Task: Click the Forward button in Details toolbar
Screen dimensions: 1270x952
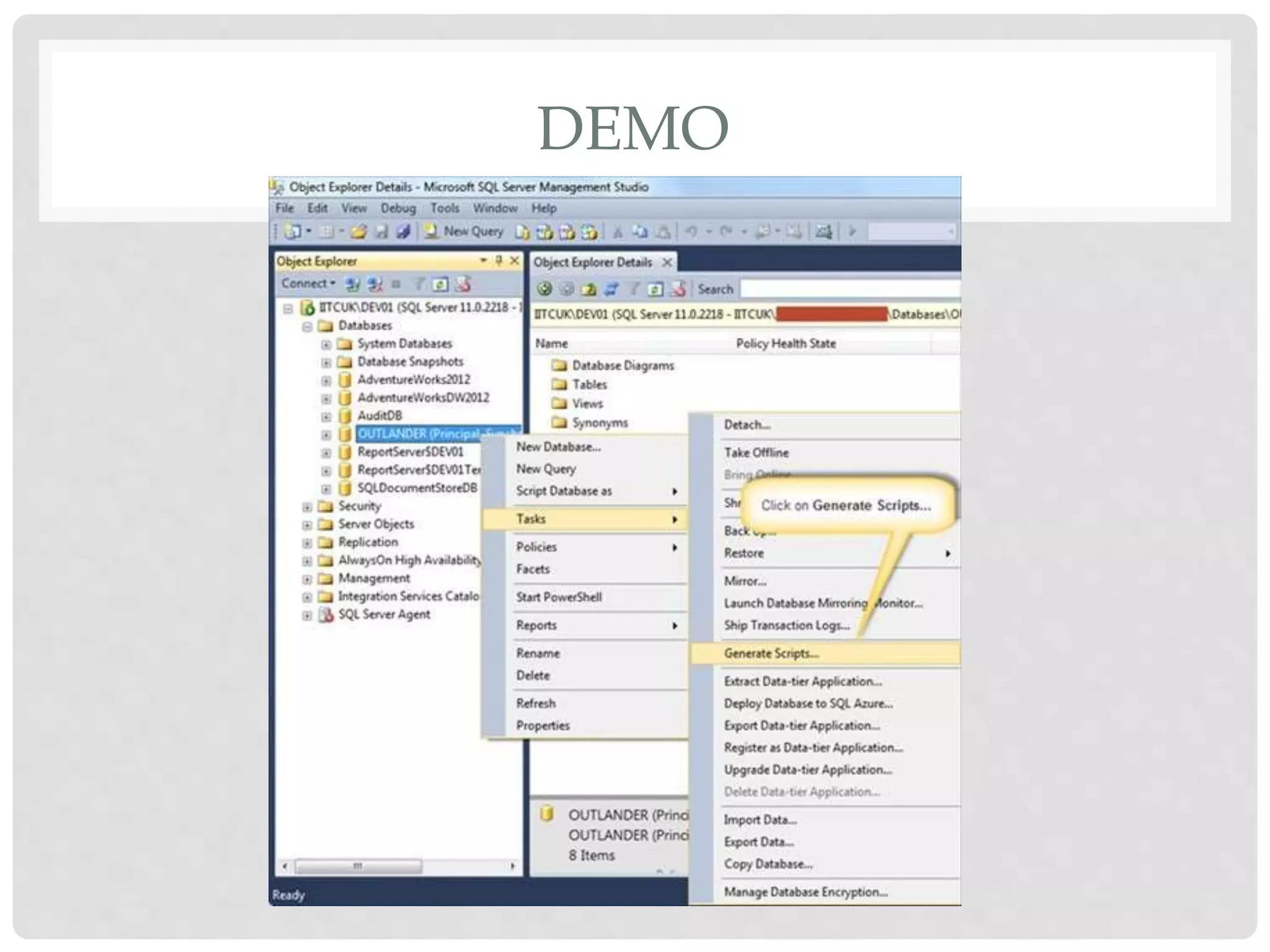Action: pyautogui.click(x=567, y=289)
